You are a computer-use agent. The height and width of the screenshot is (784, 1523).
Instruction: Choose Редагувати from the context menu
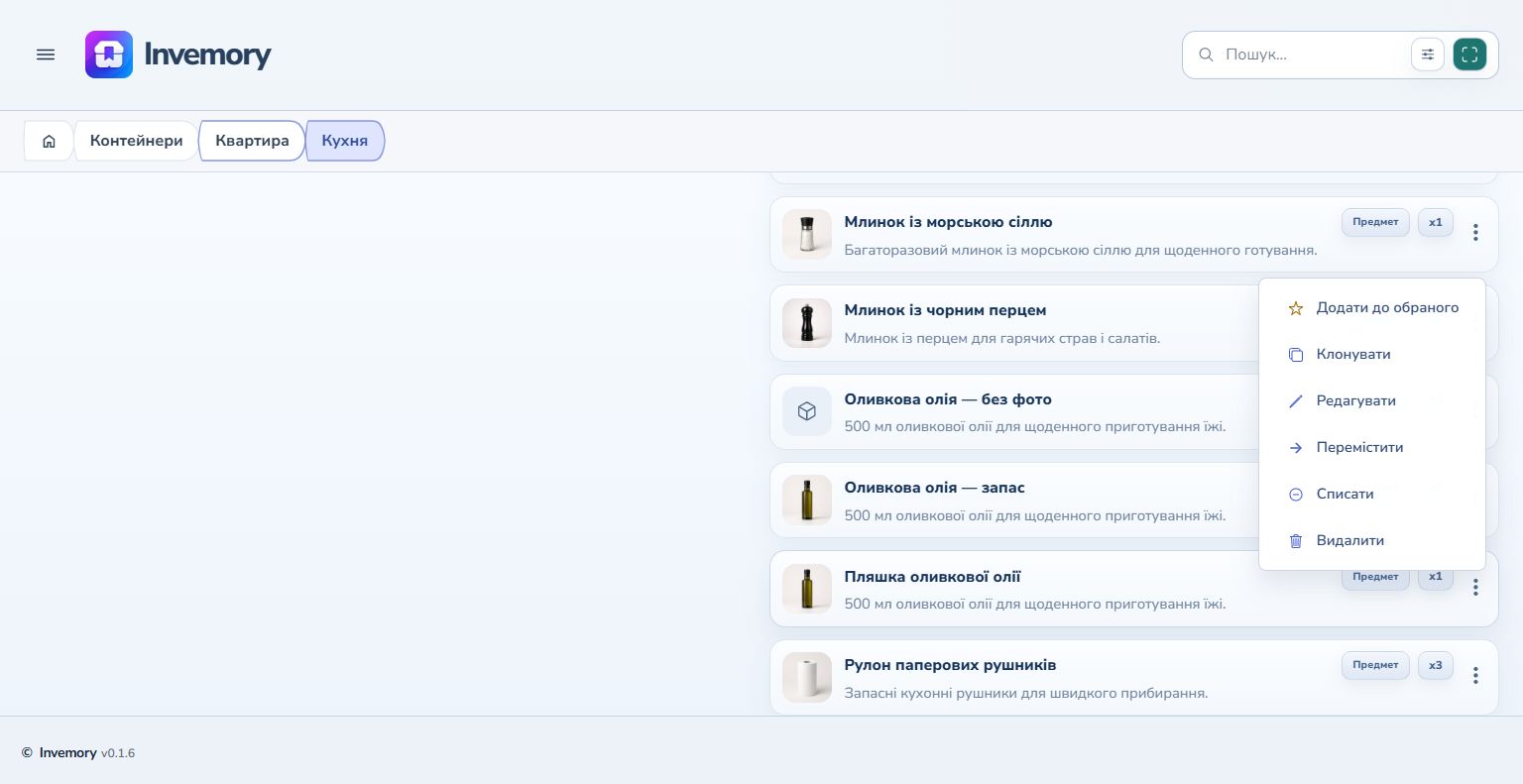[1372, 401]
